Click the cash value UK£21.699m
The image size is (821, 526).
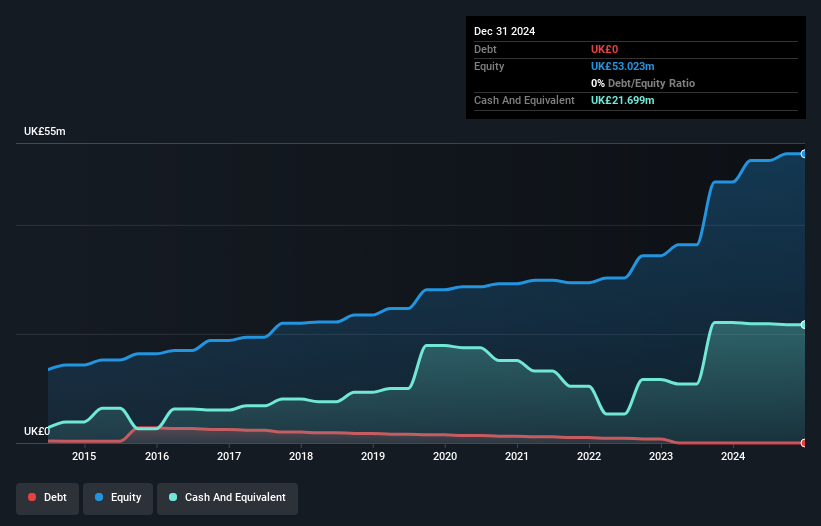(623, 100)
